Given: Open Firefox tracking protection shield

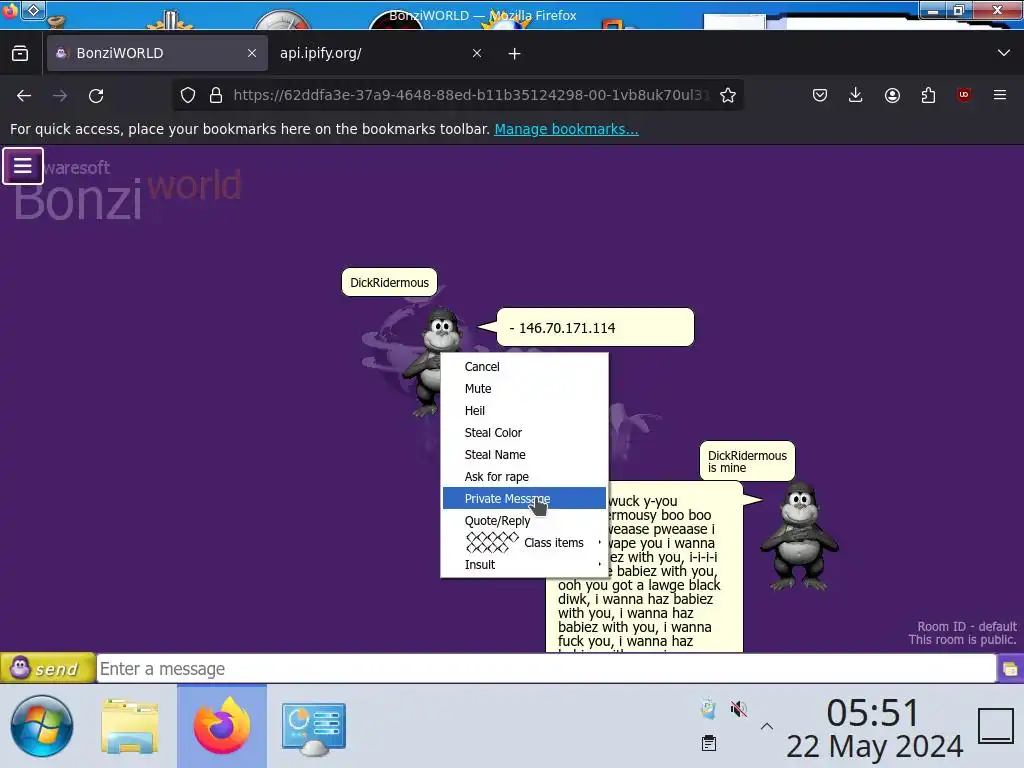Looking at the screenshot, I should click(x=188, y=95).
